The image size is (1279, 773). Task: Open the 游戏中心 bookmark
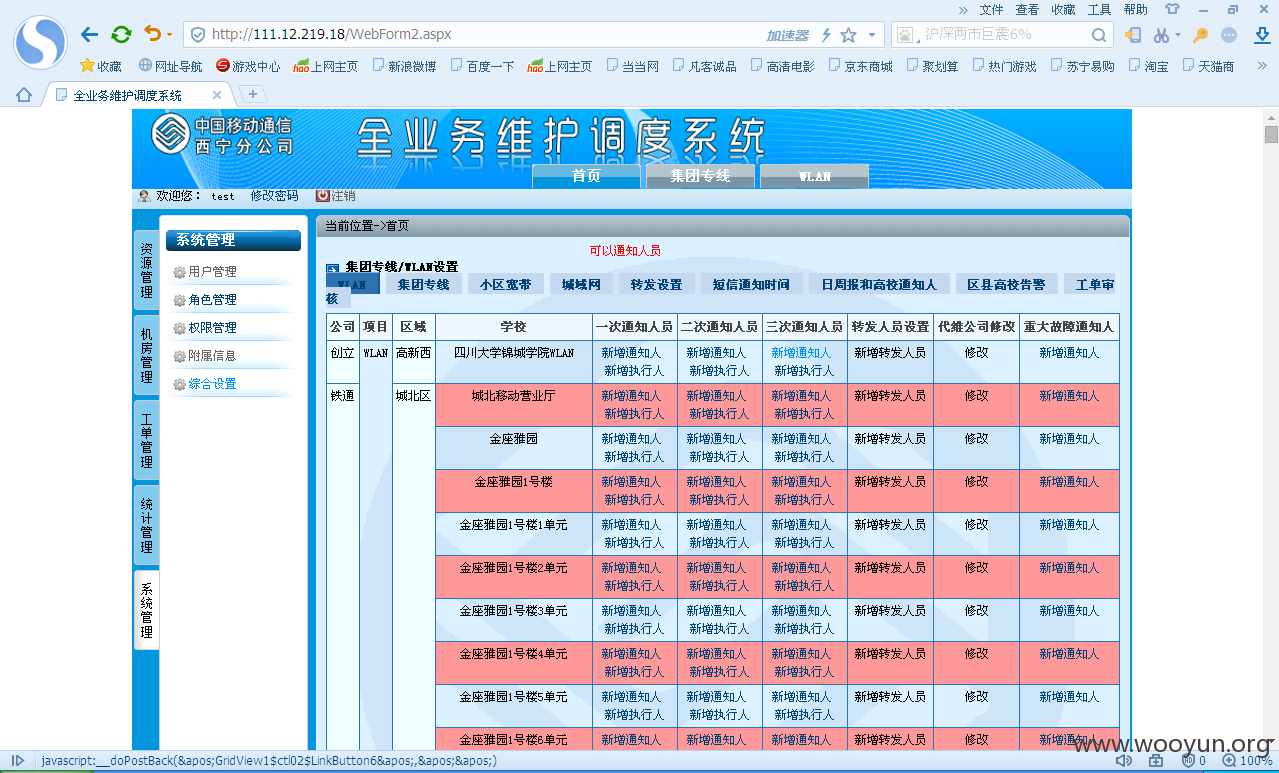tap(248, 66)
